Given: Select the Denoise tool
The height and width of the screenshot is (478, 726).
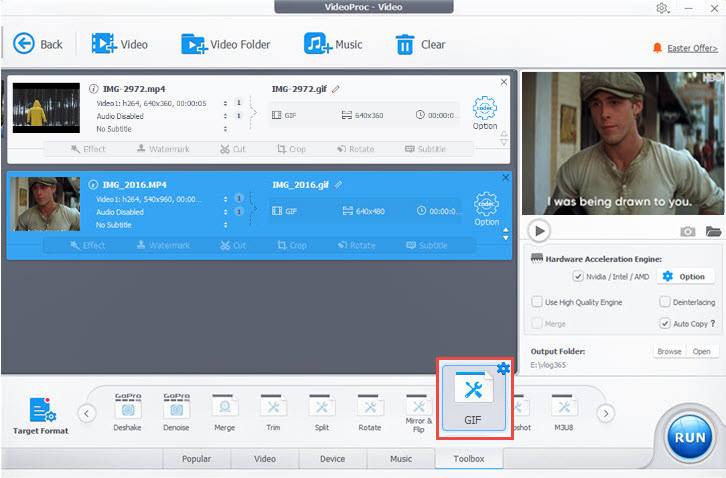Looking at the screenshot, I should [176, 409].
